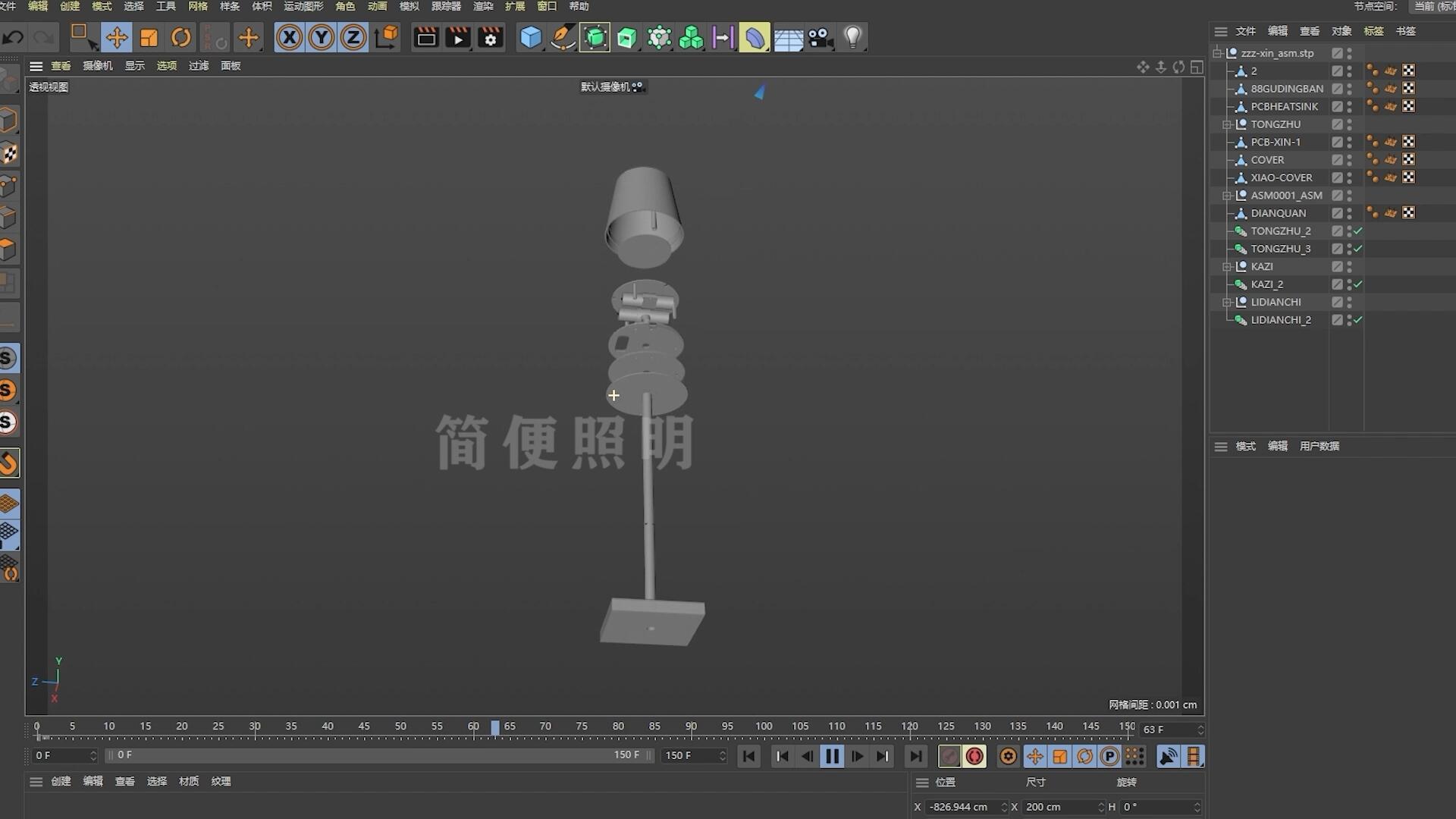The width and height of the screenshot is (1456, 819).
Task: Open the Edit Render Settings icon
Action: click(x=491, y=37)
